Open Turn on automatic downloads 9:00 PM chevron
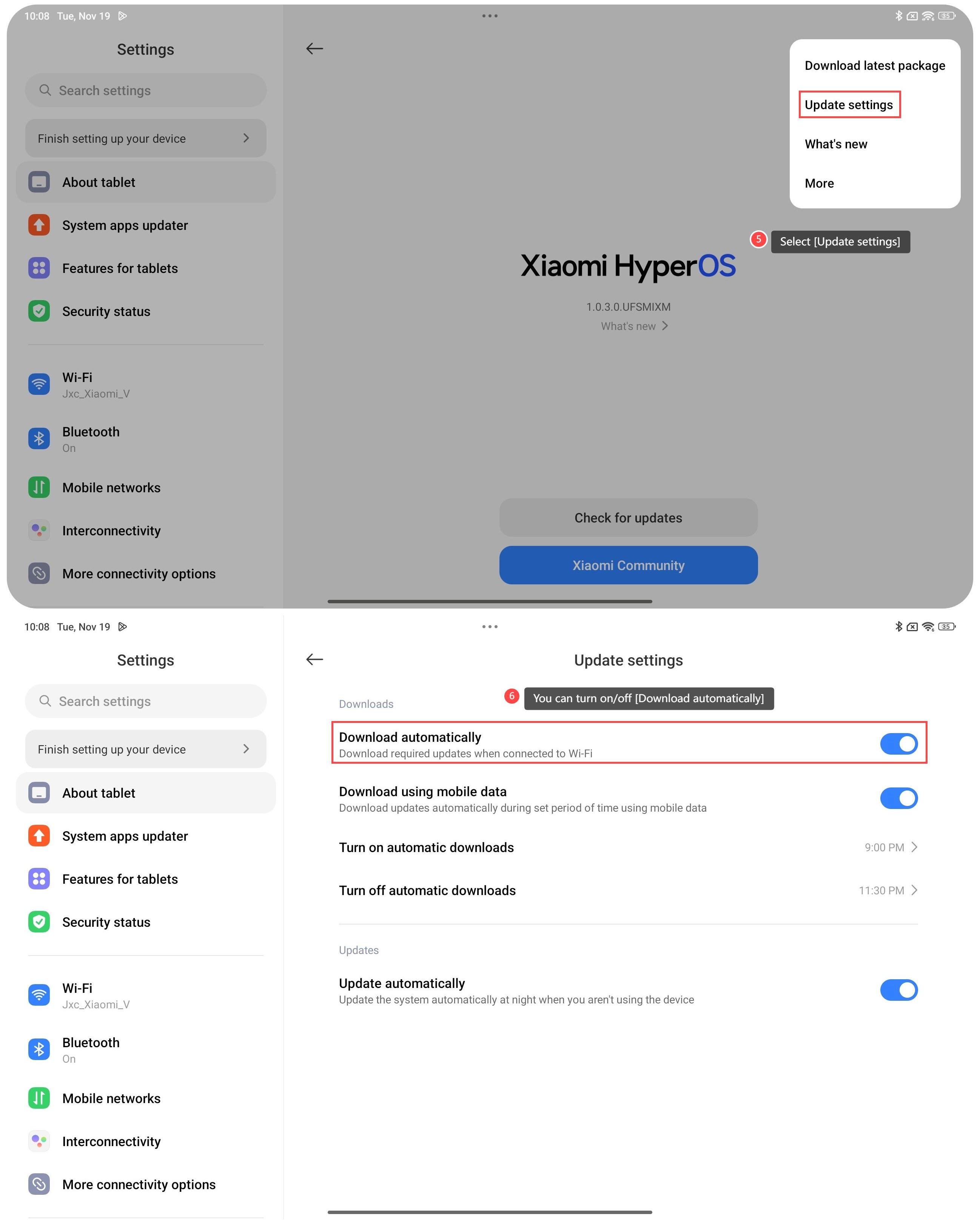Screen dimensions: 980x1225 point(914,847)
